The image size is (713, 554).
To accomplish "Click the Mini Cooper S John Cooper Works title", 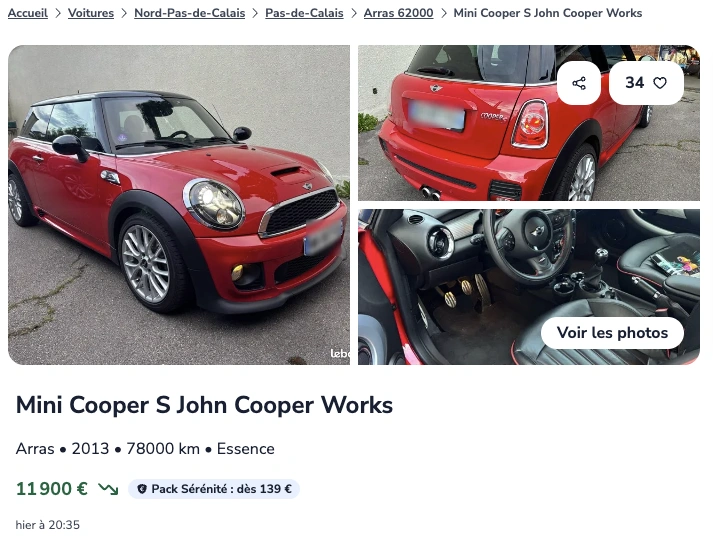I will 204,405.
